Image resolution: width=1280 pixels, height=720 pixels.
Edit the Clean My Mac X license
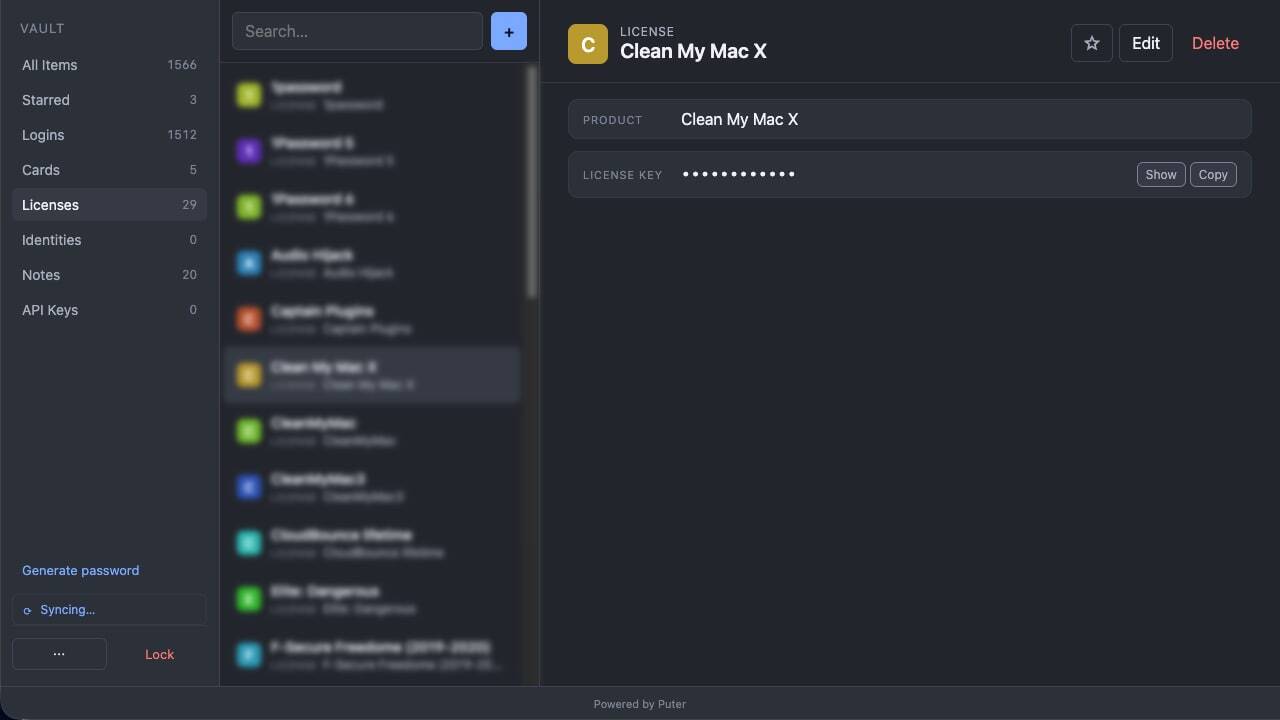click(x=1146, y=43)
